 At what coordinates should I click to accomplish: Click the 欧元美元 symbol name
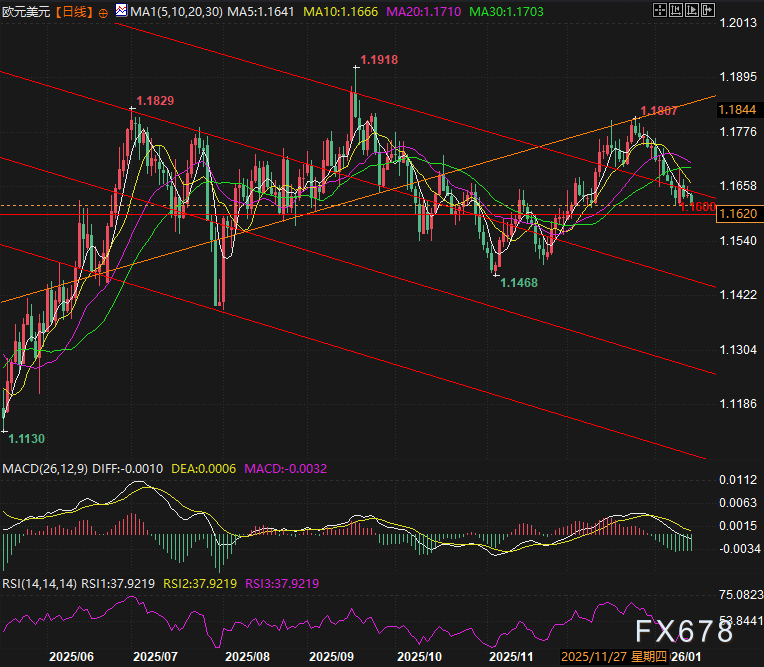[x=26, y=12]
